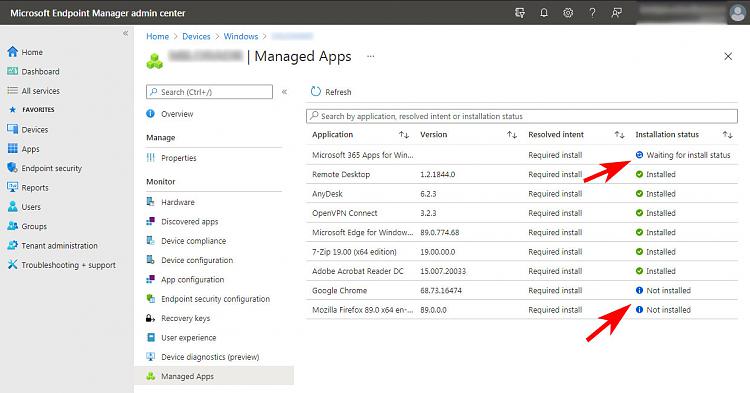This screenshot has width=750, height=393.
Task: Select the AnyDesk application row
Action: [521, 194]
